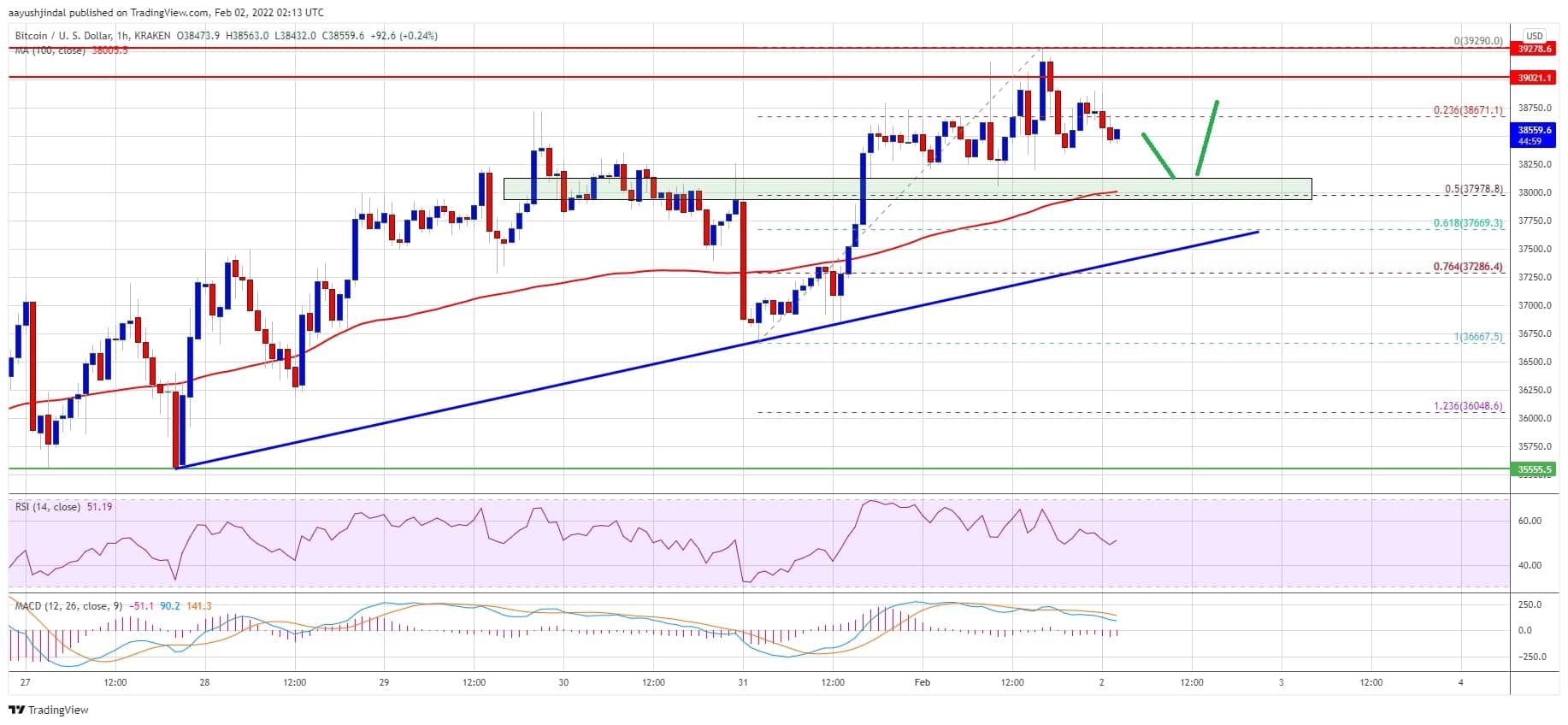This screenshot has width=1568, height=725.
Task: Select the 0.5 Fibonacci retracement label
Action: (1474, 189)
